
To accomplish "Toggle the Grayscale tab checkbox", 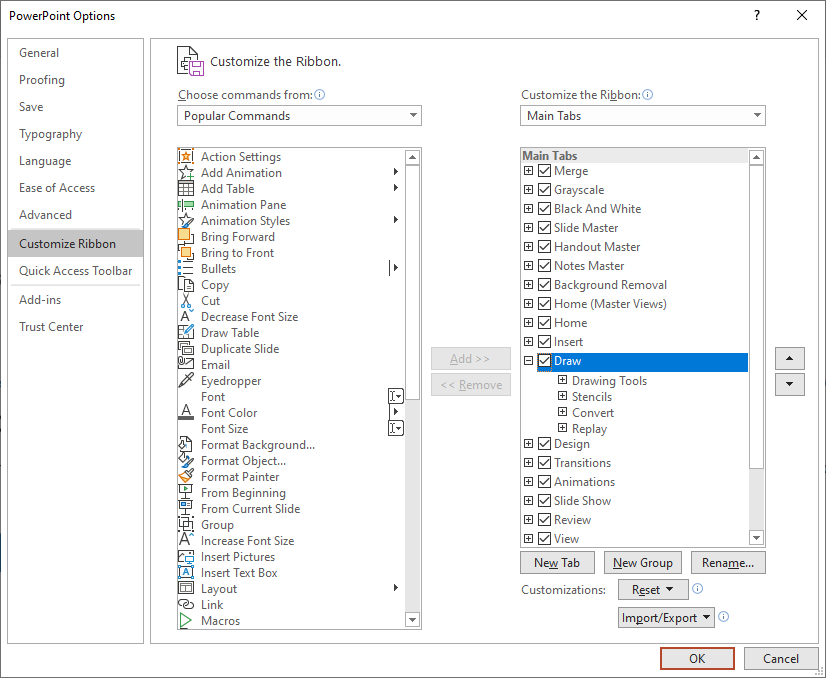I will pyautogui.click(x=545, y=190).
